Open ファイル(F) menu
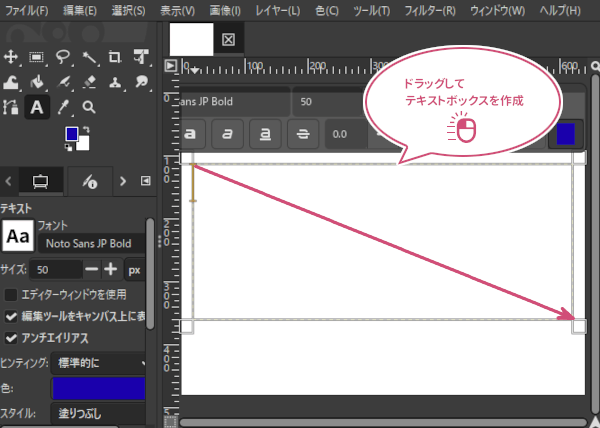600x428 pixels. tap(26, 10)
